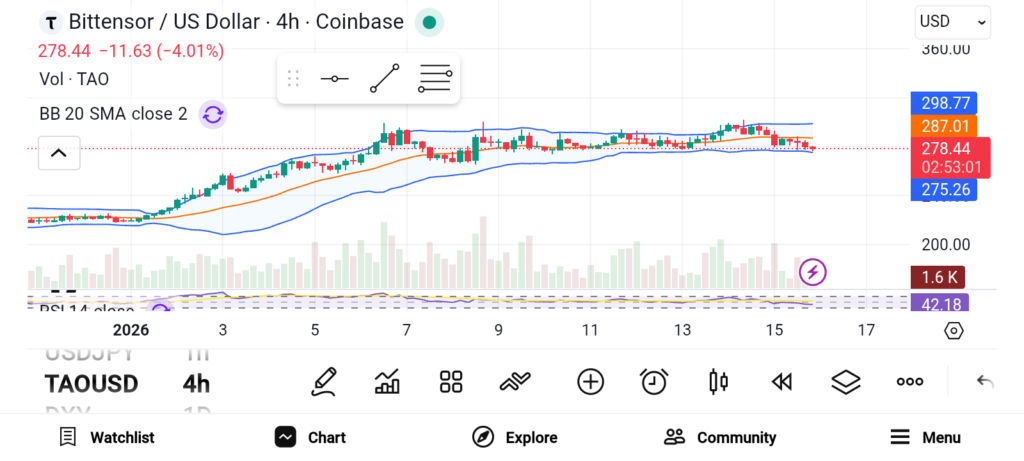Screen dimensions: 1024x461
Task: Collapse the indicator legend with the chevron
Action: coord(59,153)
